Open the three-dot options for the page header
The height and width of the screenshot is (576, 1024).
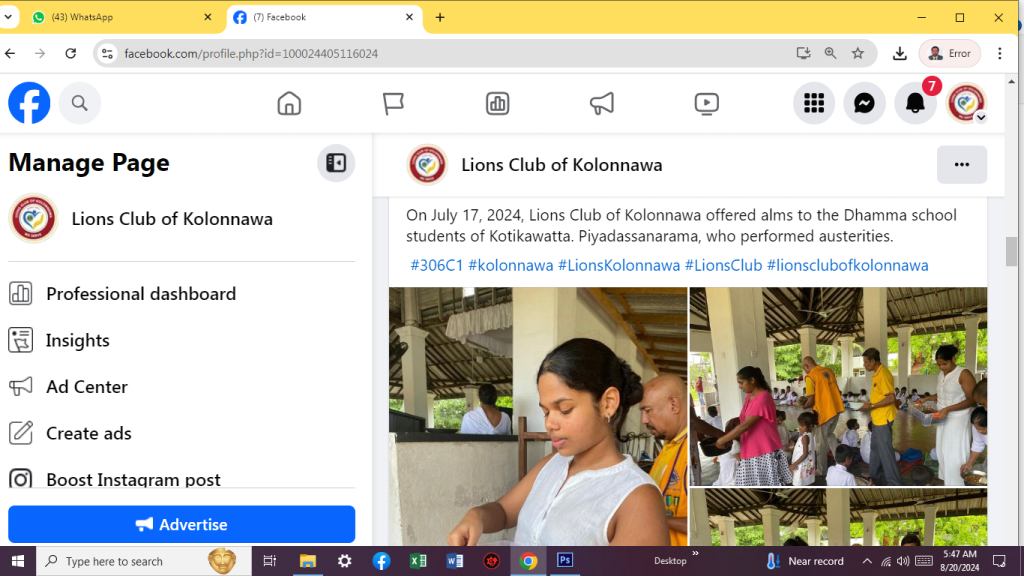pos(962,165)
